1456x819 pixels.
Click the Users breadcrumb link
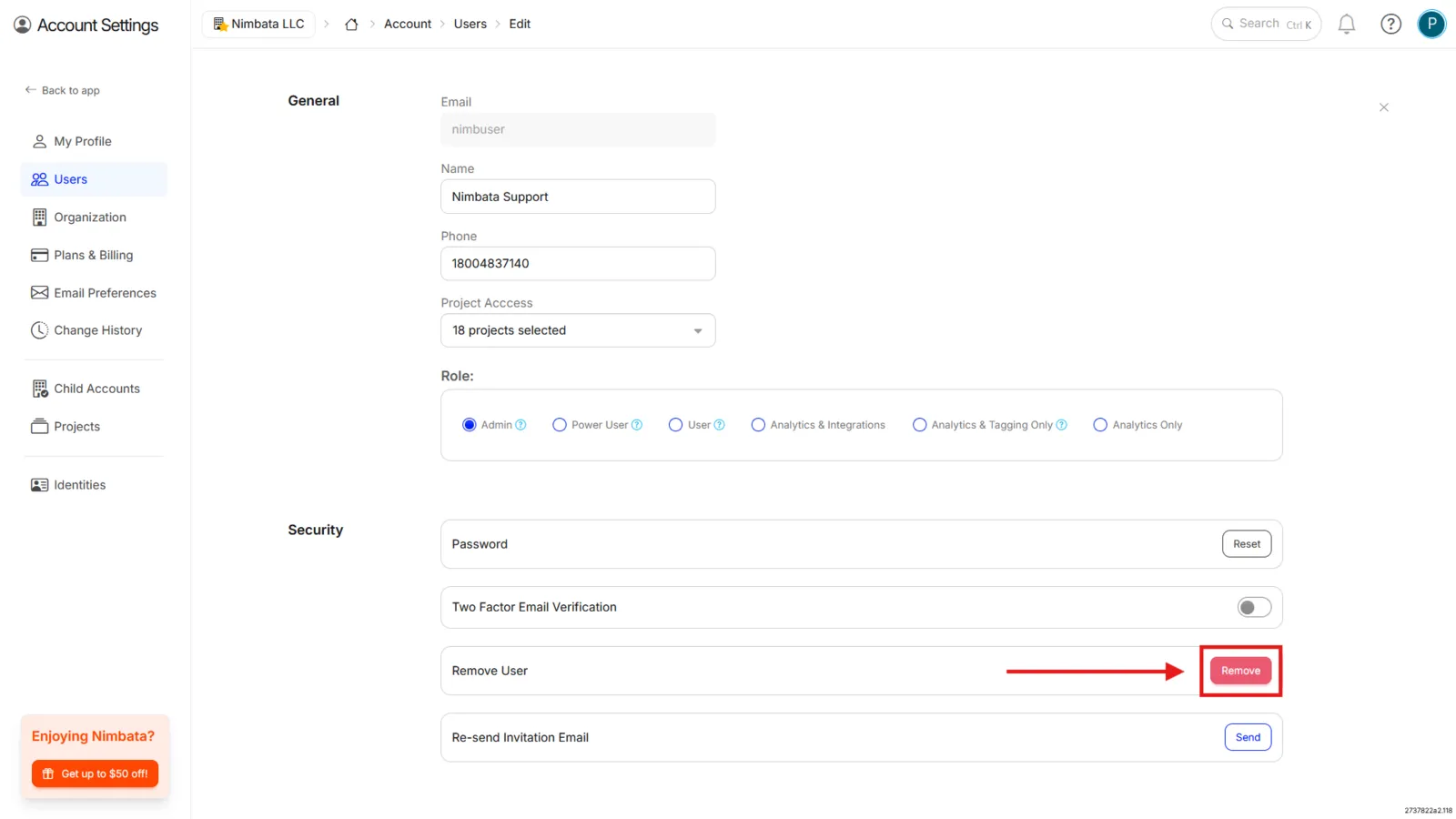(470, 25)
